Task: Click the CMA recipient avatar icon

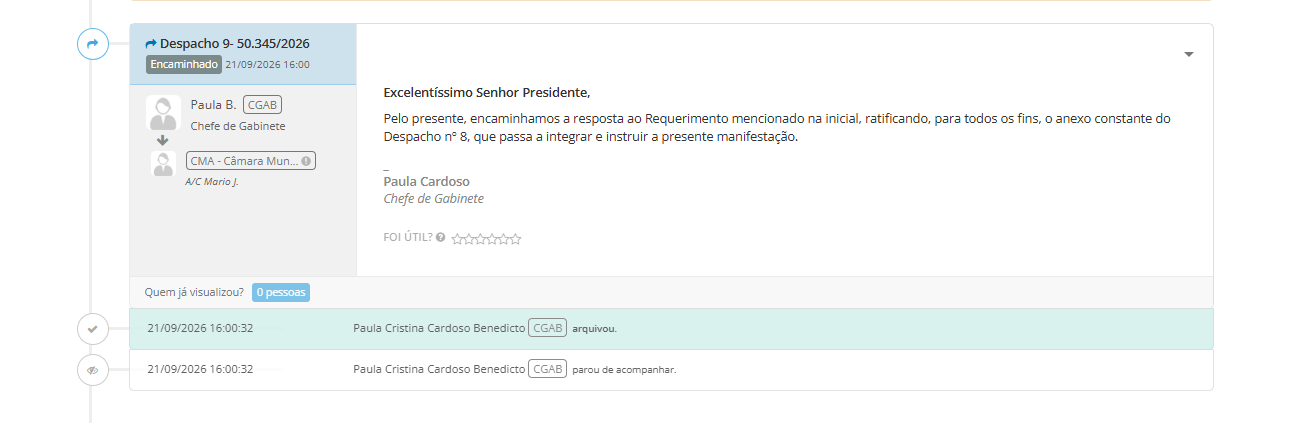Action: [163, 163]
